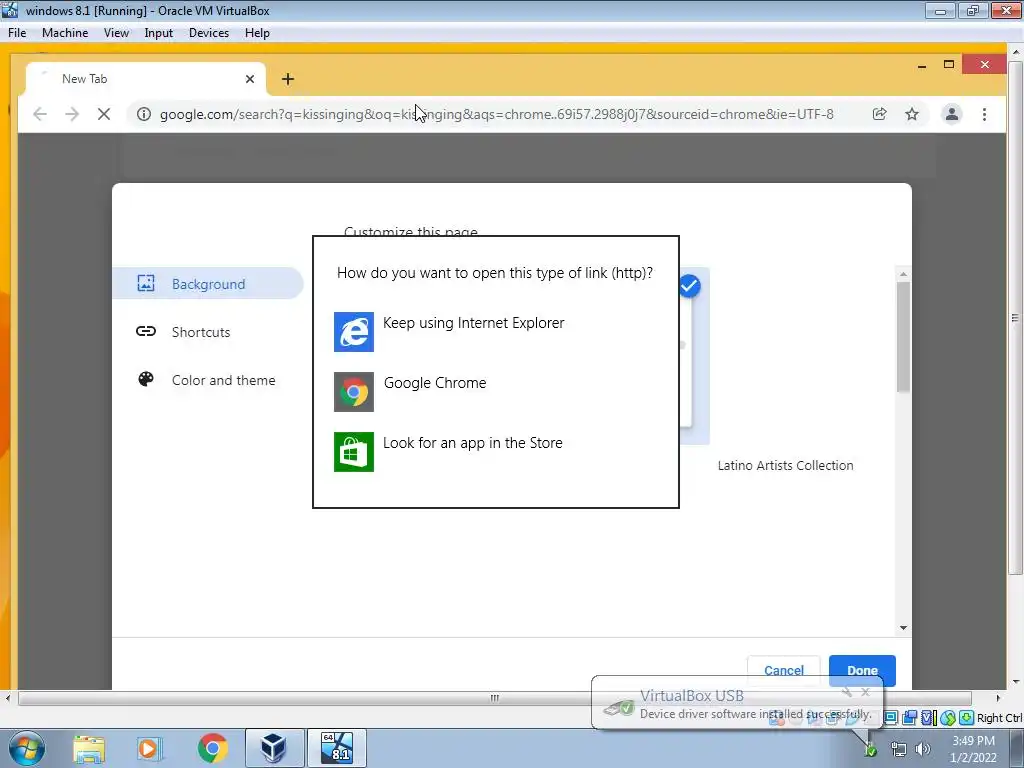This screenshot has width=1024, height=768.
Task: Click the USB device installed tray icon
Action: pos(871,751)
